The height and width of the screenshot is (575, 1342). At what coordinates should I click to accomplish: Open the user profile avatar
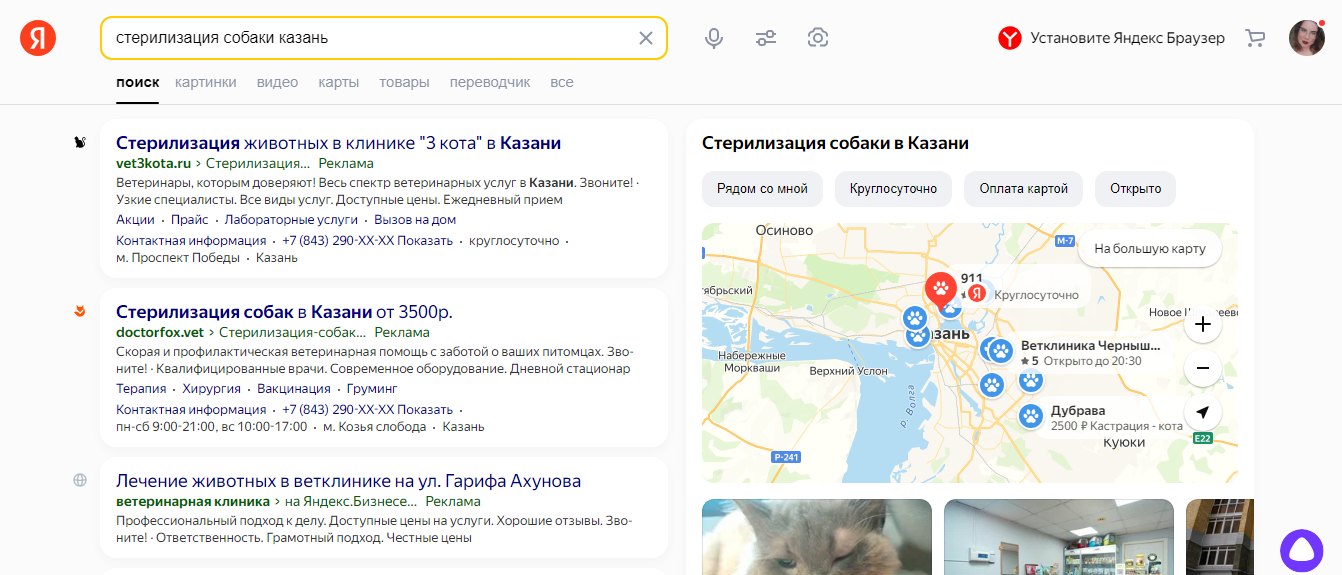(x=1307, y=38)
